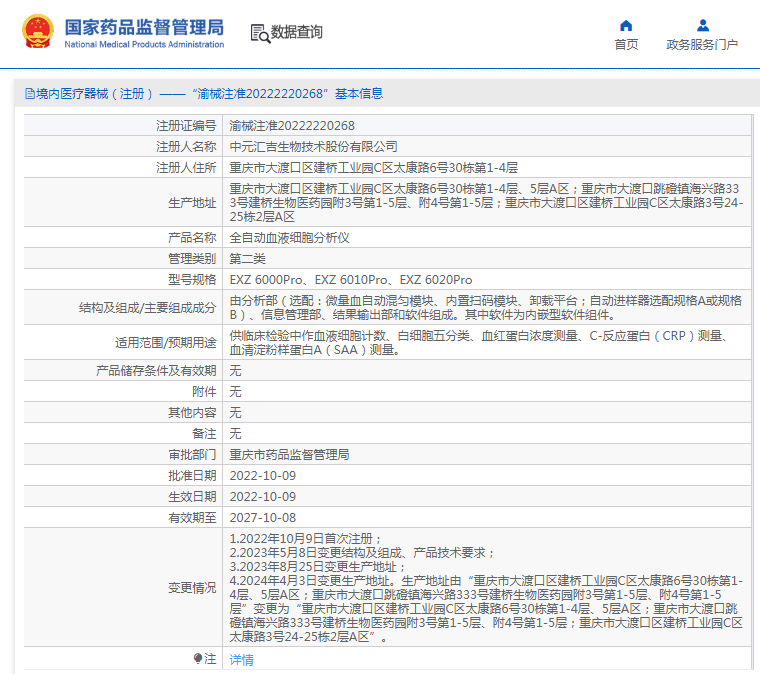This screenshot has width=760, height=674.
Task: Click the national emblem logo
Action: [37, 31]
